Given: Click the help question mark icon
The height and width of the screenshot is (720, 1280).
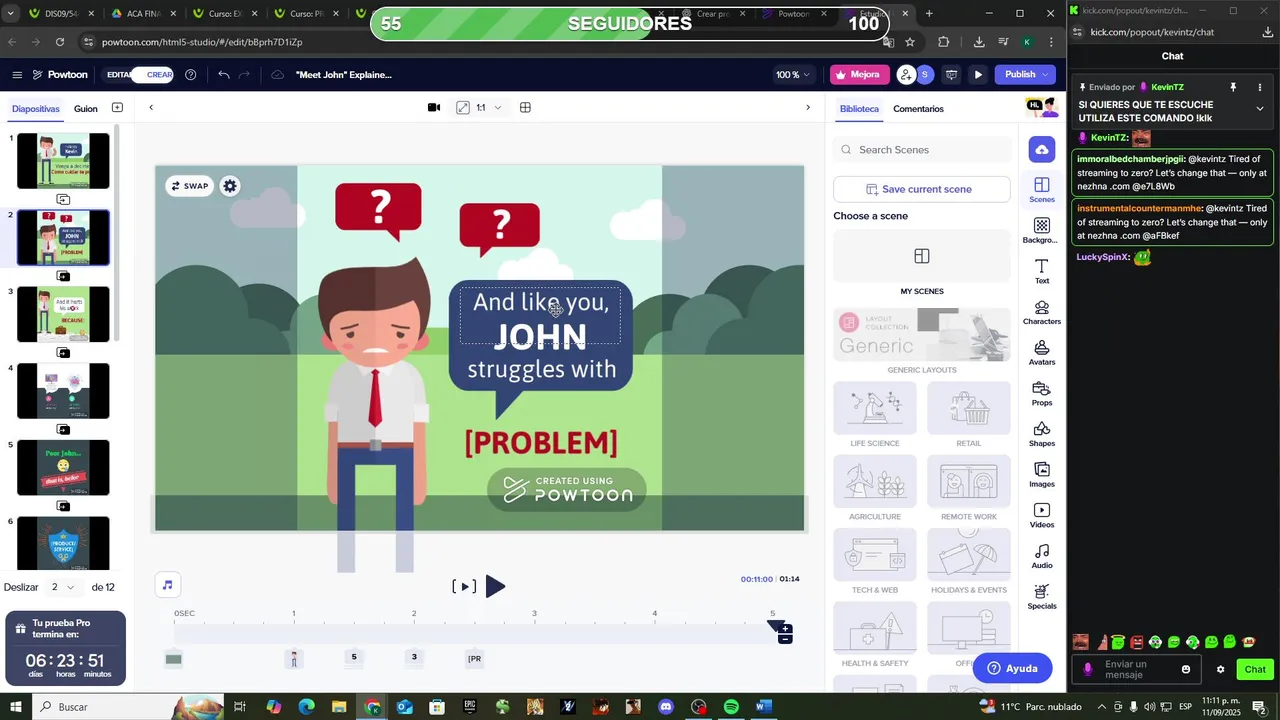Looking at the screenshot, I should (190, 75).
